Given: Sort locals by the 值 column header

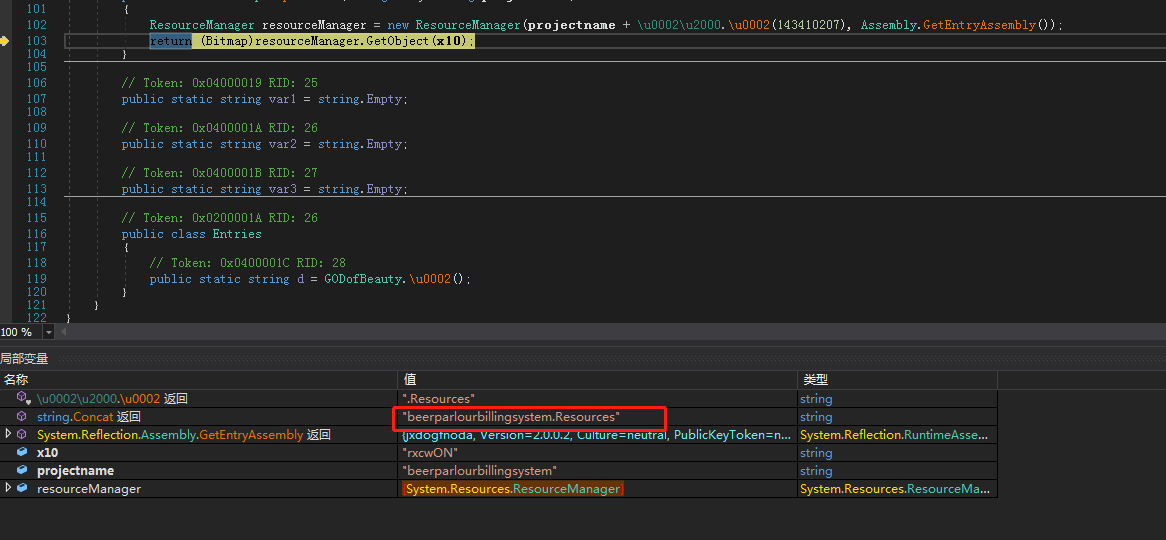Looking at the screenshot, I should (597, 380).
